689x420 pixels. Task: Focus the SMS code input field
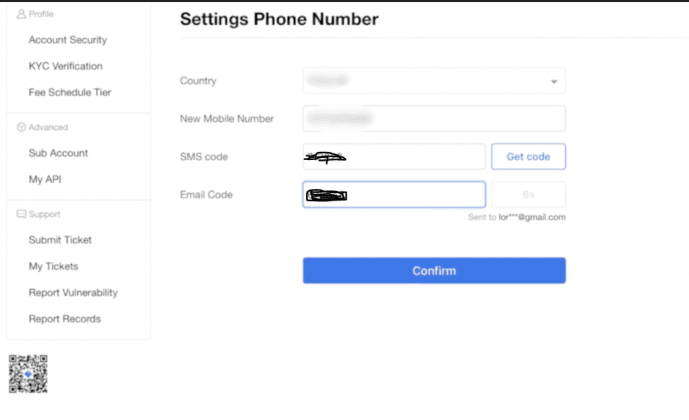[x=394, y=156]
